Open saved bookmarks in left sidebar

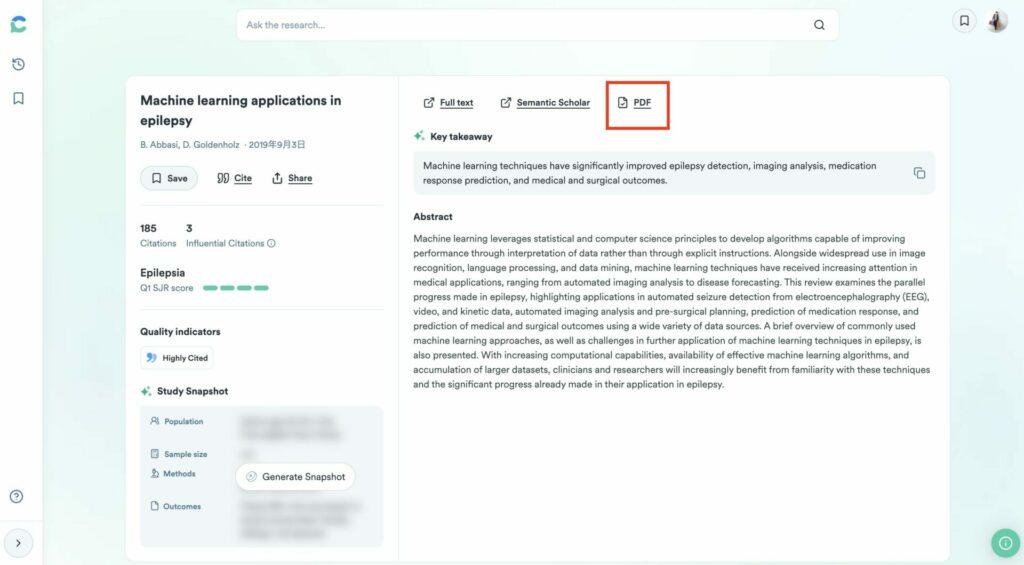click(18, 98)
